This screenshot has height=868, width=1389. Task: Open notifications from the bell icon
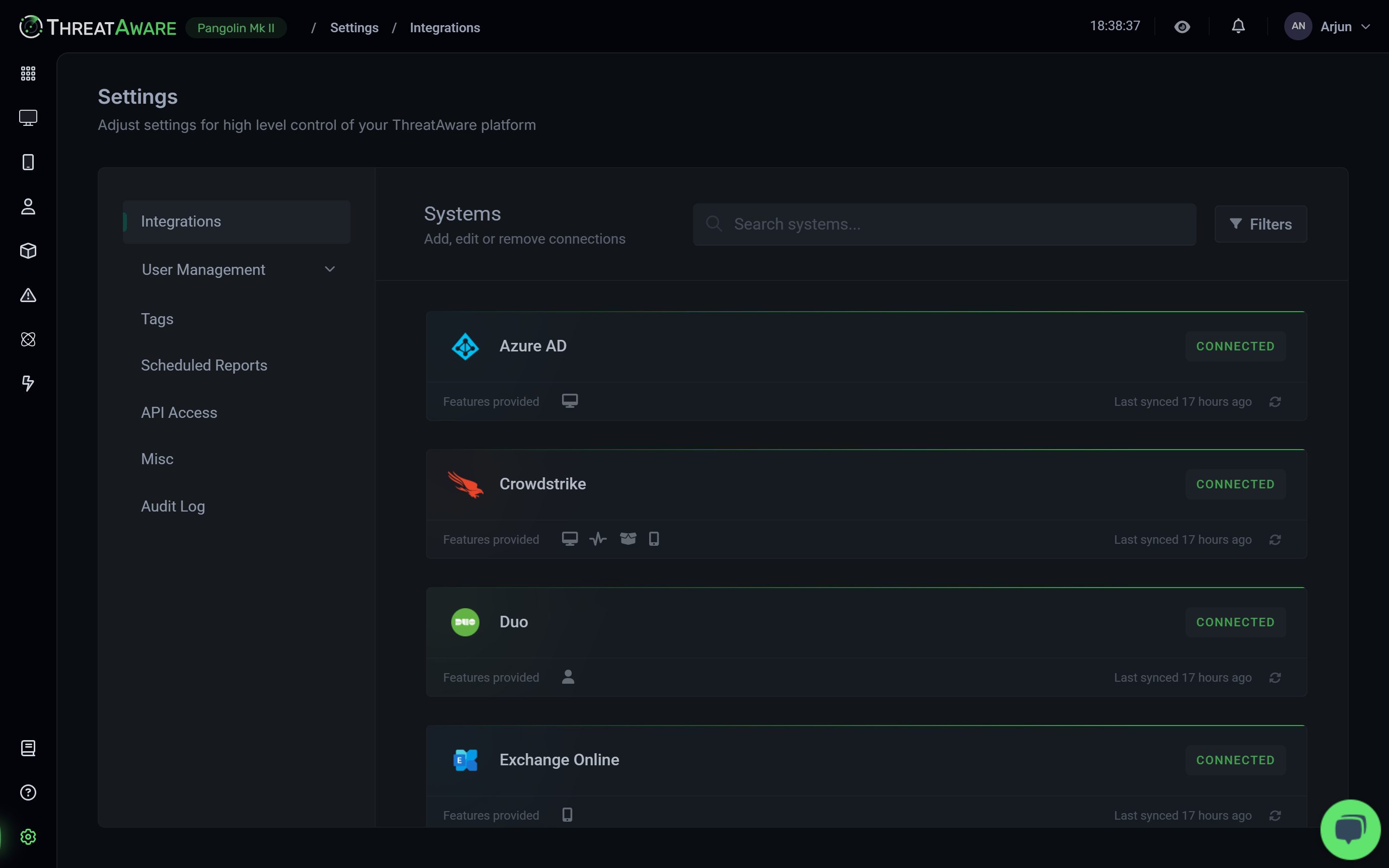tap(1237, 26)
